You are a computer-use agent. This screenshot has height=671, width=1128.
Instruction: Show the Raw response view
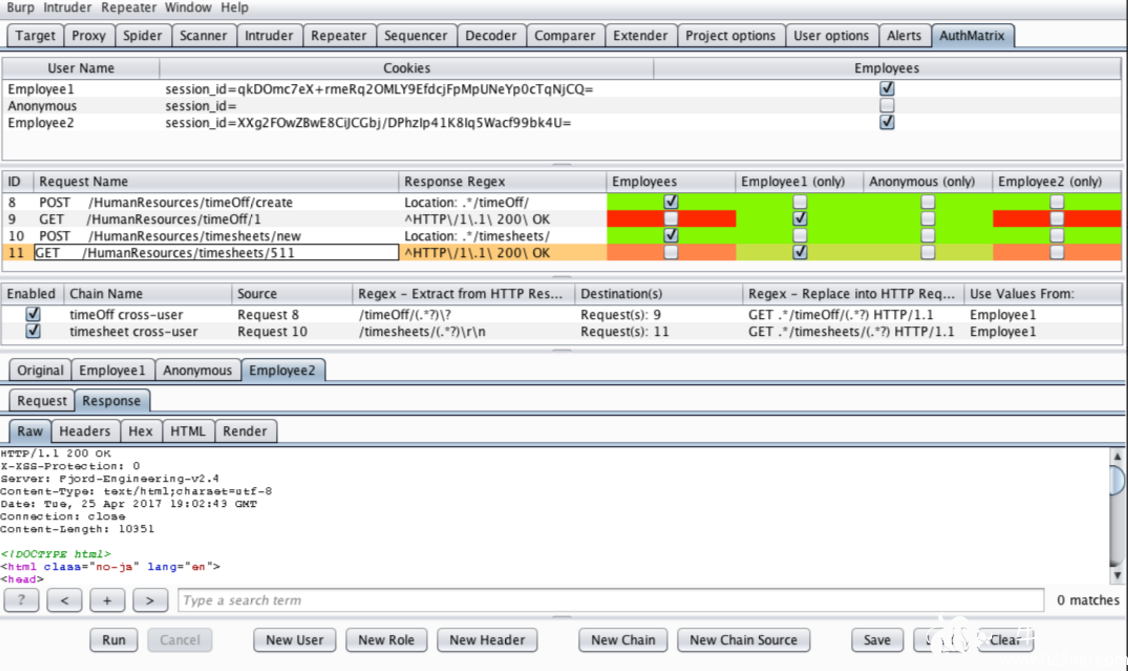(30, 431)
